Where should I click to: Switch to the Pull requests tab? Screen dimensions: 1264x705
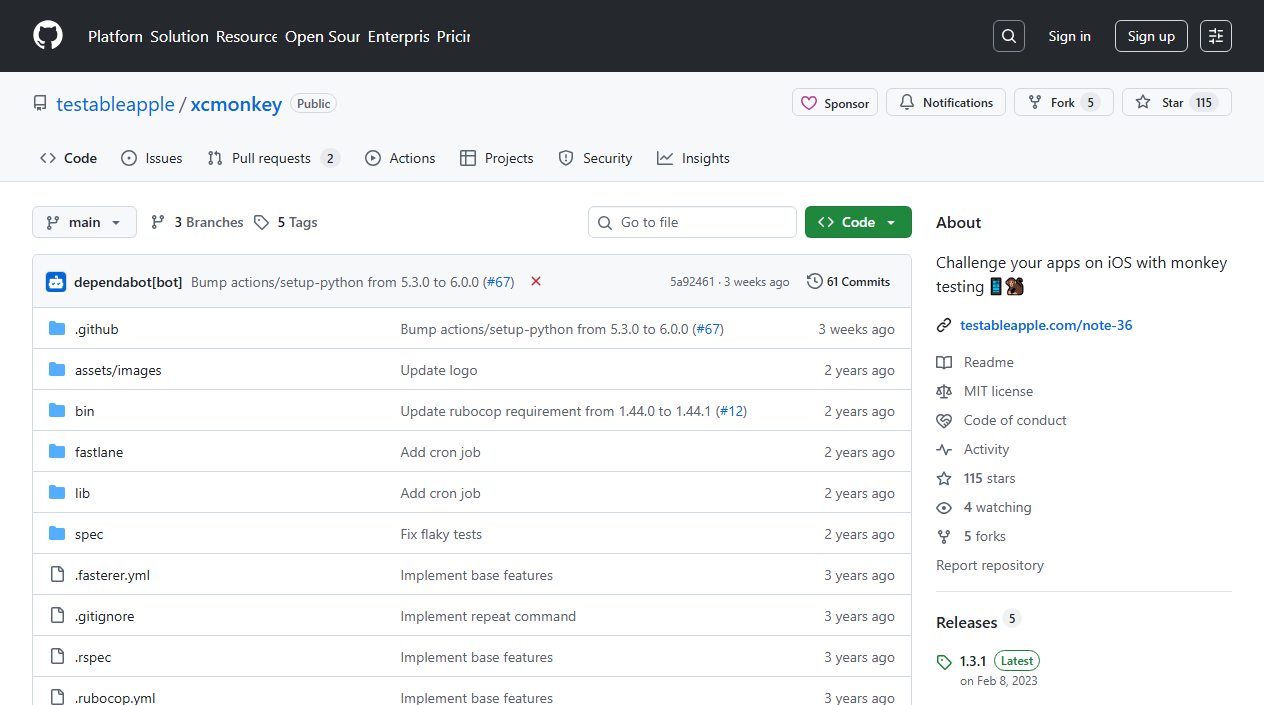[x=273, y=158]
